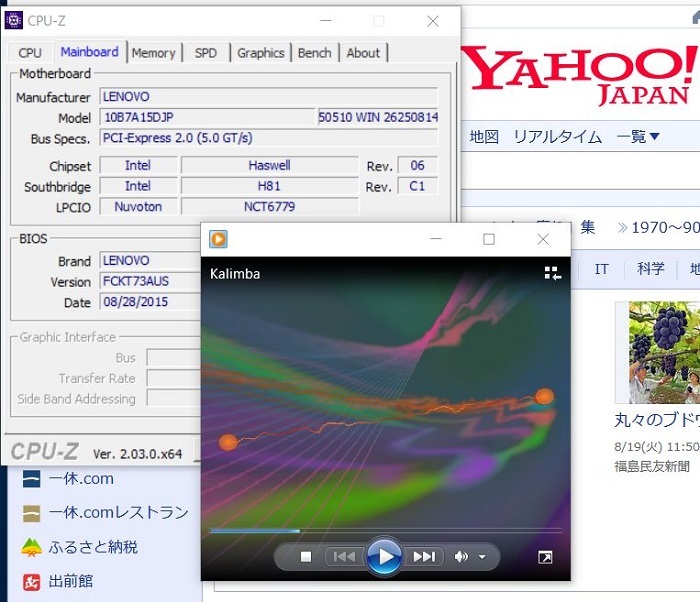This screenshot has height=602, width=700.
Task: Click the ふるさと納税 sidebar link
Action: click(93, 547)
